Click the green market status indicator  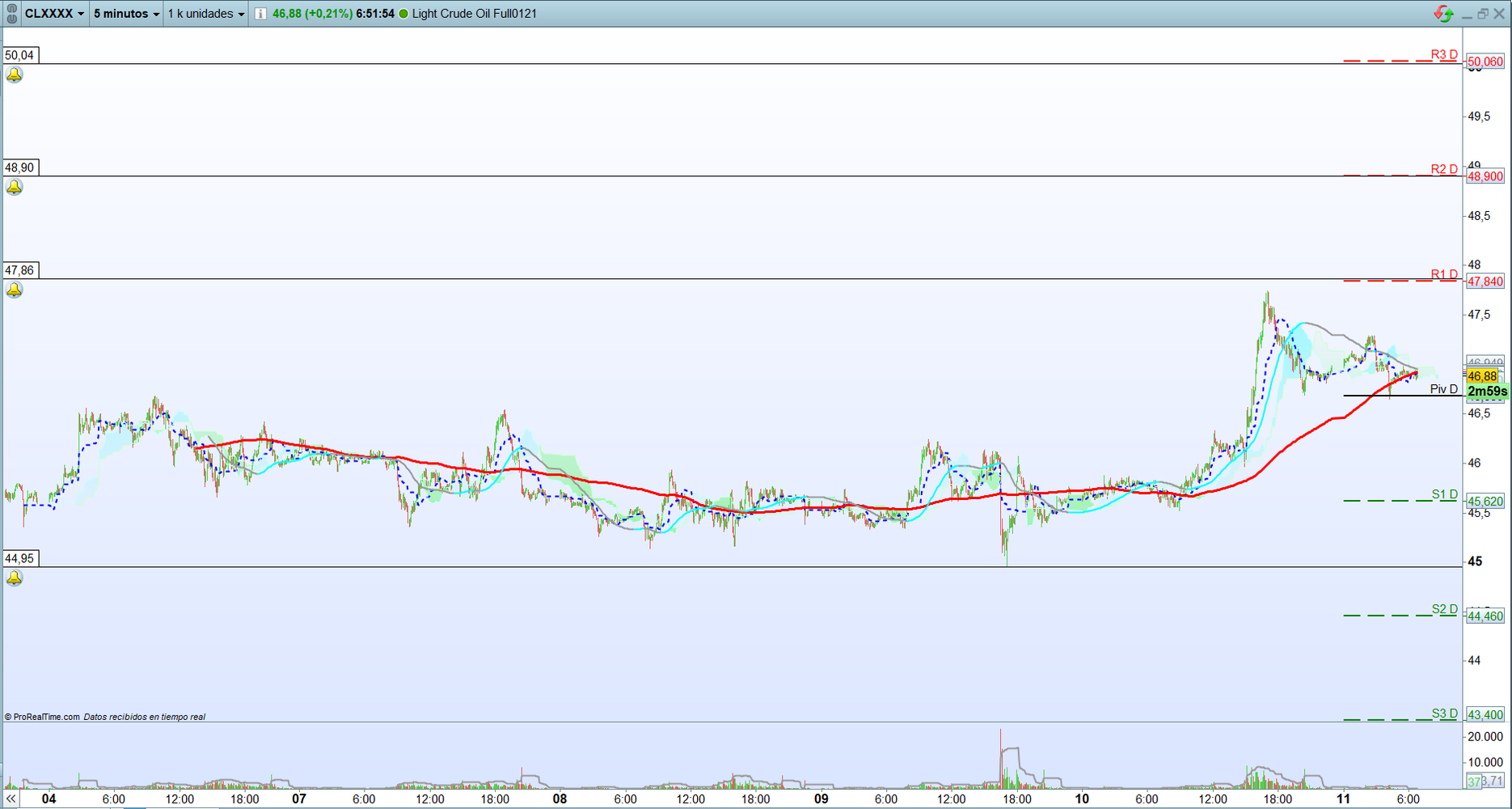coord(403,14)
